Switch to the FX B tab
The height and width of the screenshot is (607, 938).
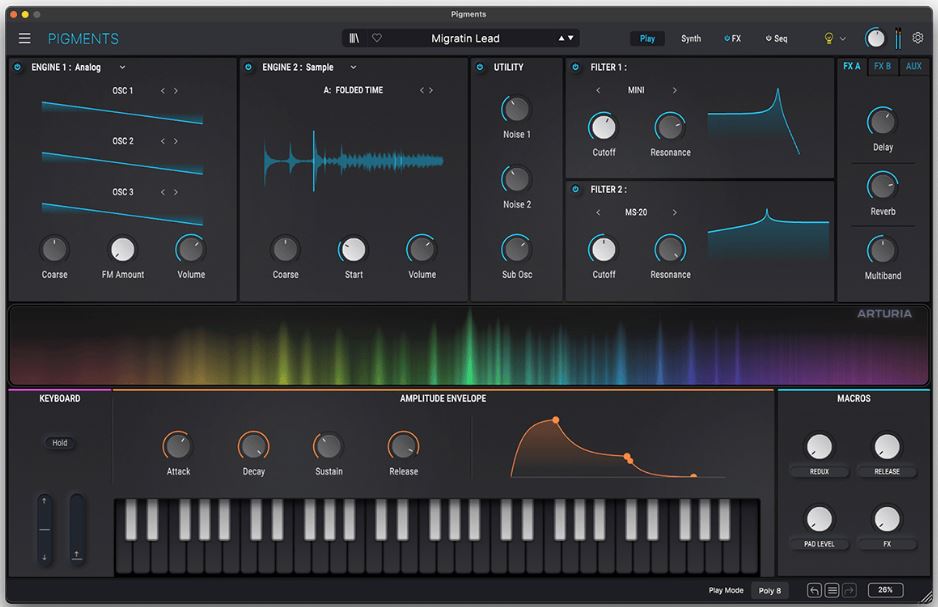[882, 66]
